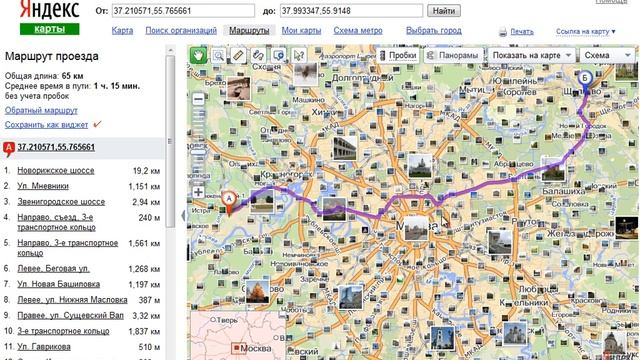Select step Направо, съезд, 3-е транспортное кольцо
The width and height of the screenshot is (640, 360).
[x=56, y=222]
